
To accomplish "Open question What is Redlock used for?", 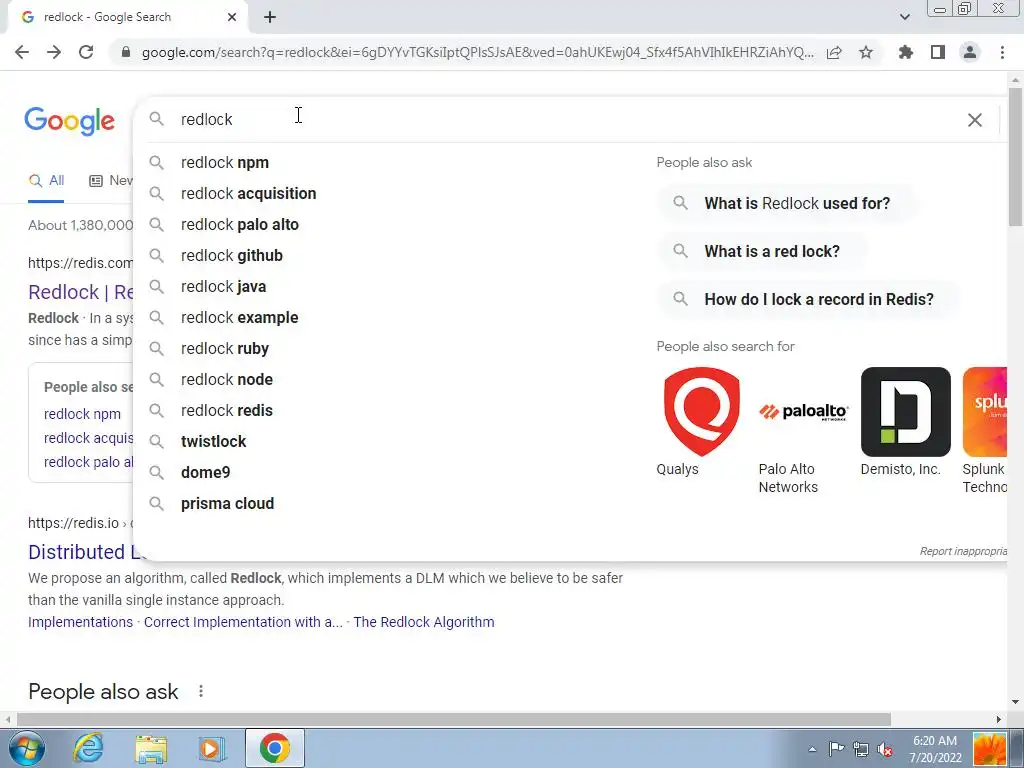I will coord(786,203).
